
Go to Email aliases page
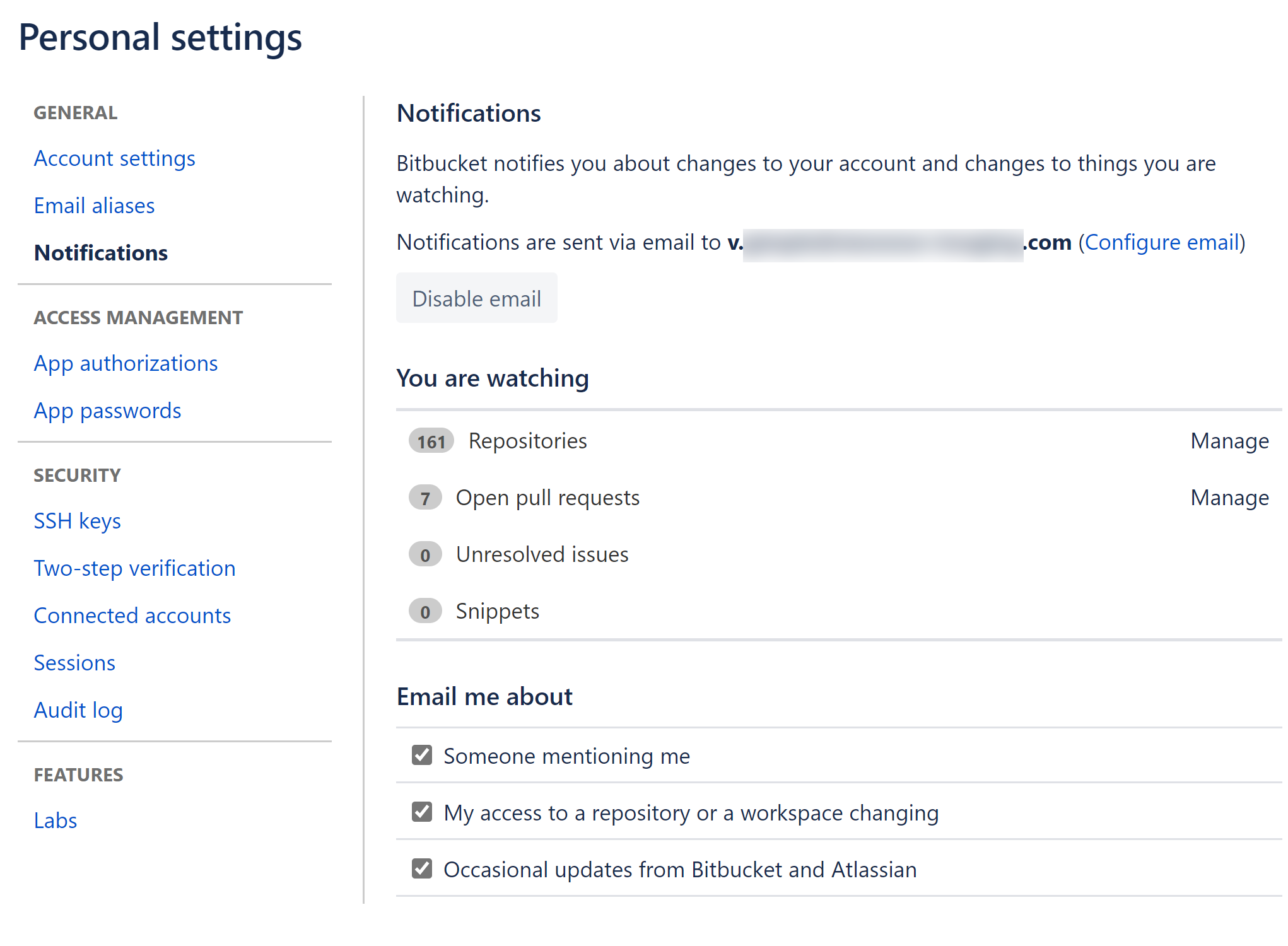coord(94,206)
